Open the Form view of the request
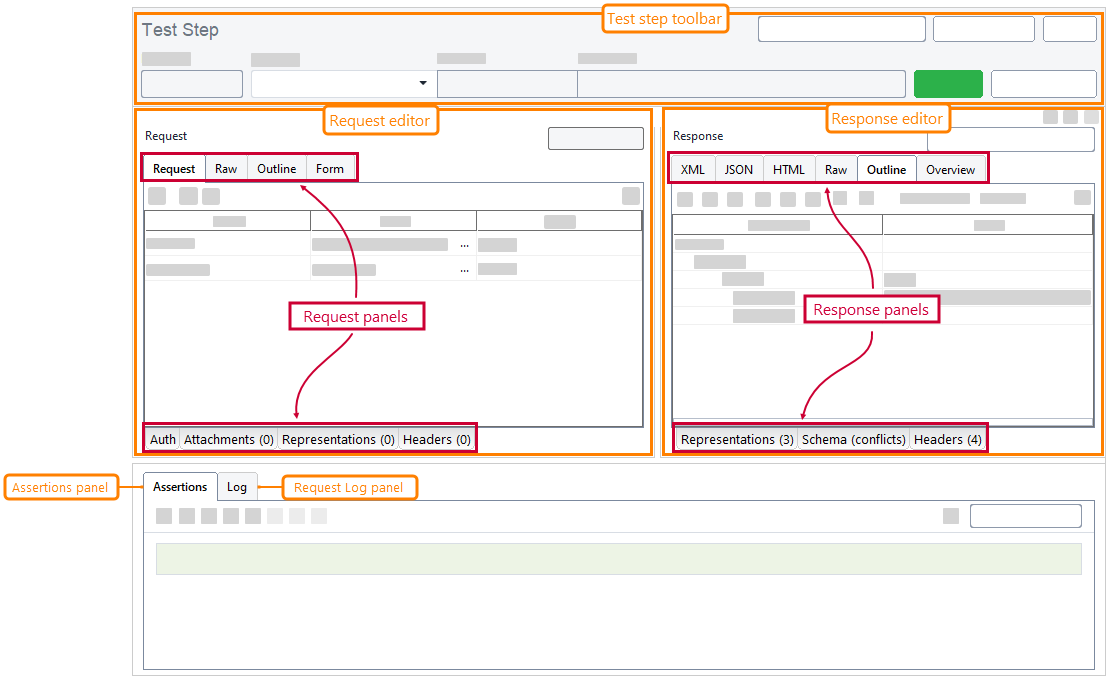This screenshot has height=676, width=1106. pos(329,167)
